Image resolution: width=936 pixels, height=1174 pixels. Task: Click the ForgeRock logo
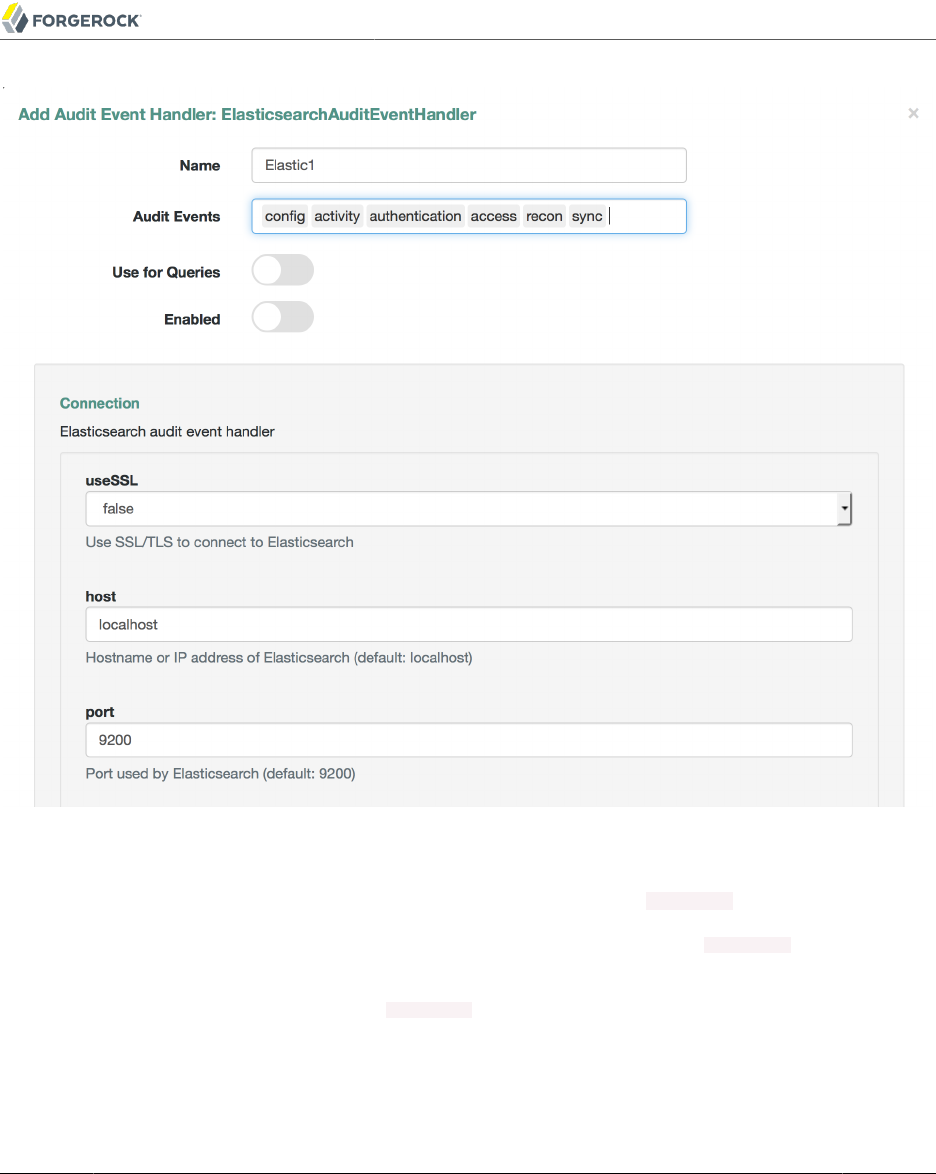pyautogui.click(x=71, y=20)
